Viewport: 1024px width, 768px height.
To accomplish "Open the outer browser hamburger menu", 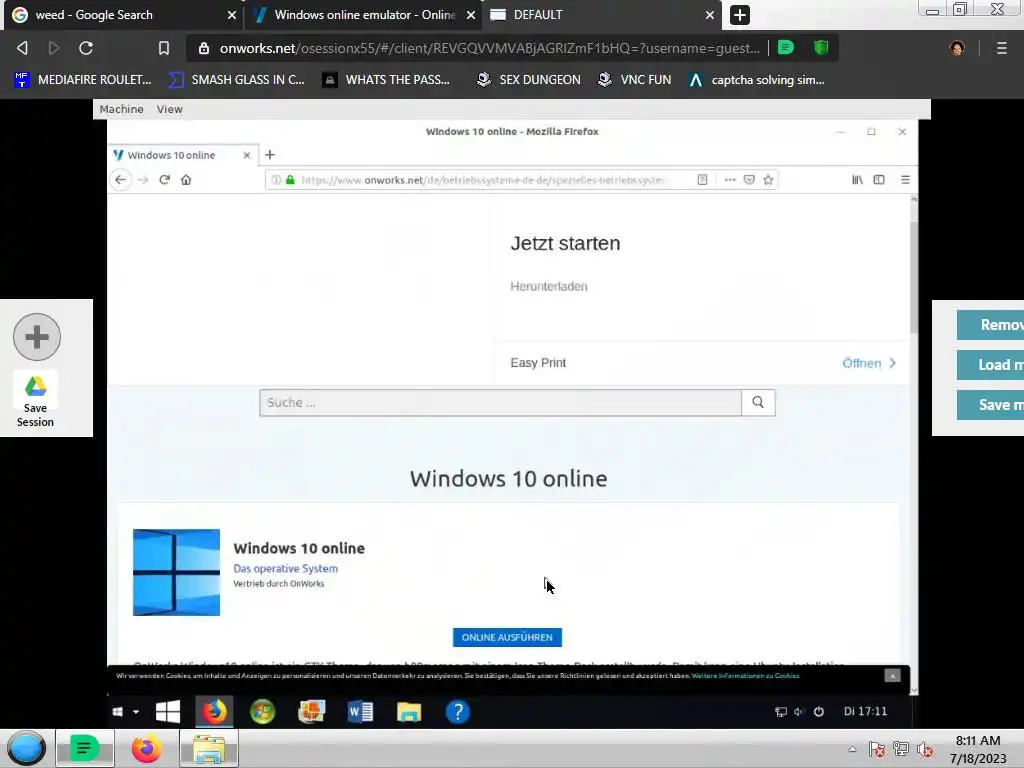I will point(1001,48).
